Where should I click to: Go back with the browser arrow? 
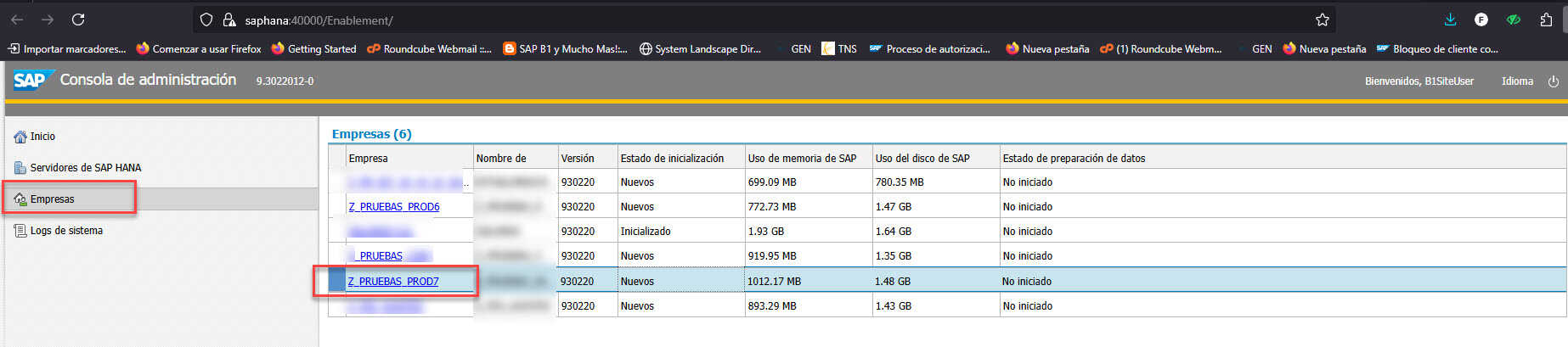pos(18,20)
